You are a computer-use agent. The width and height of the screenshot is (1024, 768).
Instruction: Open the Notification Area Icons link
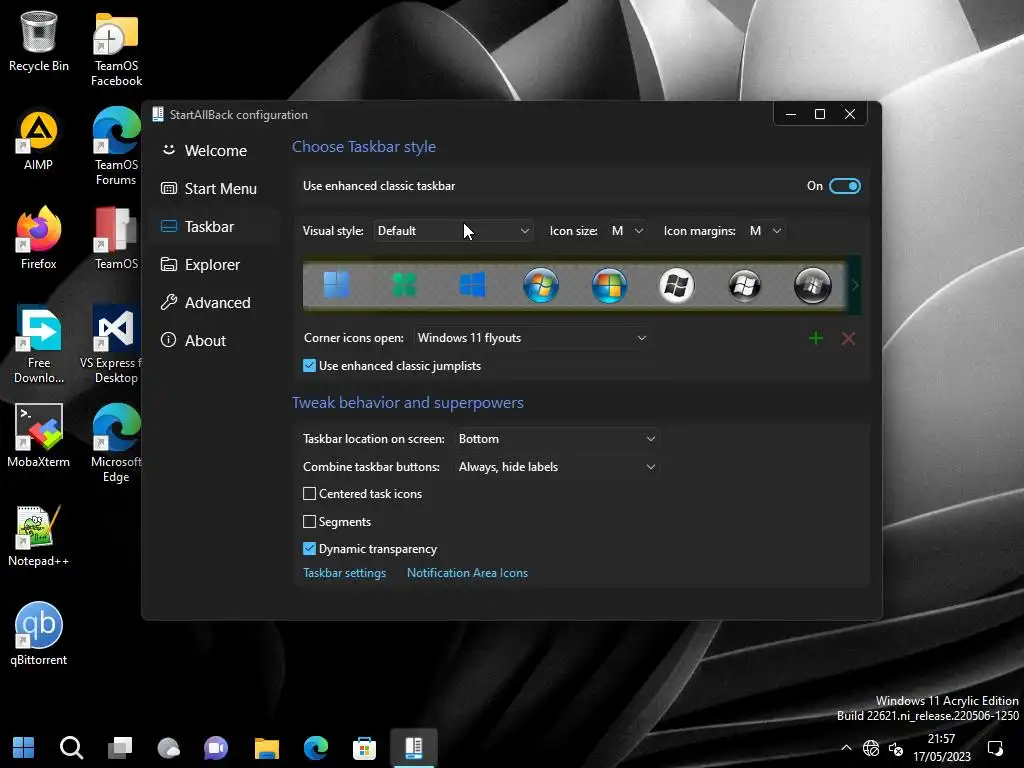coord(467,573)
